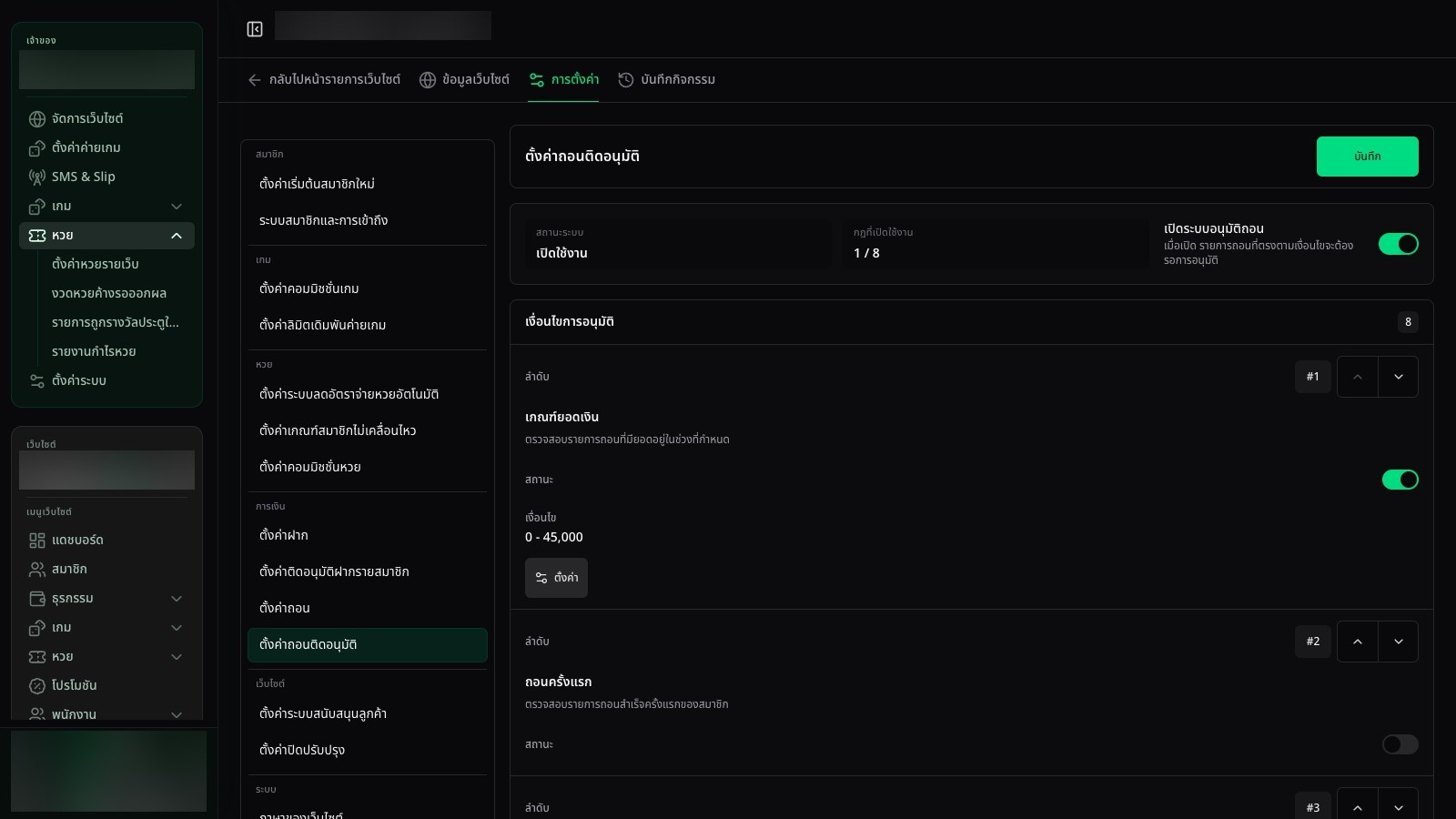Move condition #1 down with the arrow
Screen dimensions: 1456x819
click(1398, 377)
